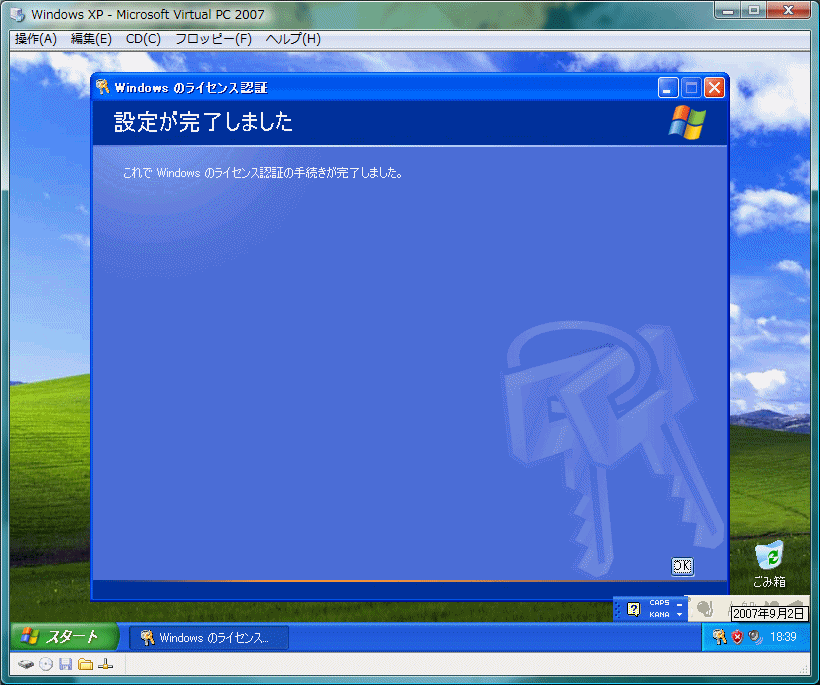Click the OK button in activation dialog
The width and height of the screenshot is (820, 685).
pos(682,566)
